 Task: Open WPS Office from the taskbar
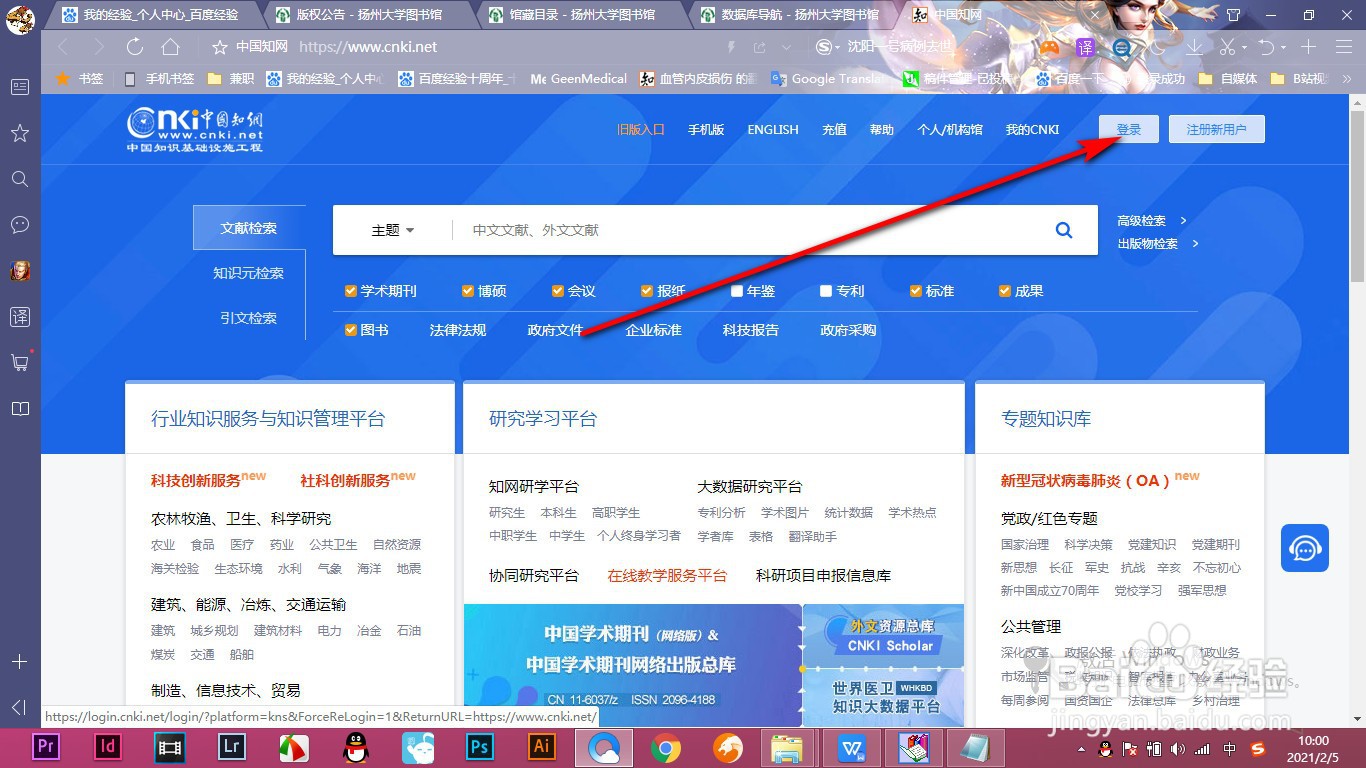coord(853,747)
